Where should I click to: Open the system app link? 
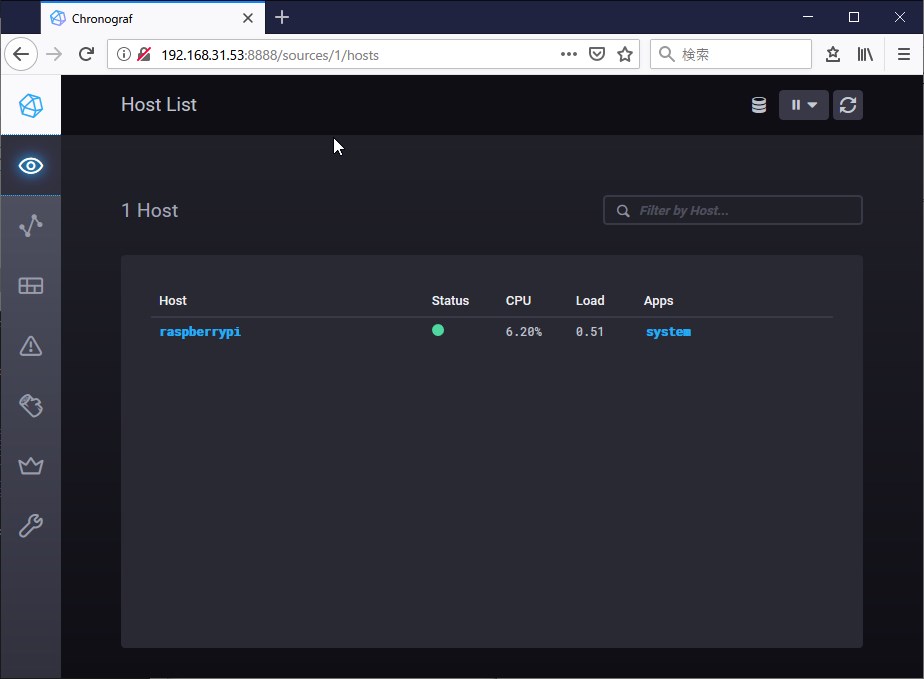pos(668,332)
